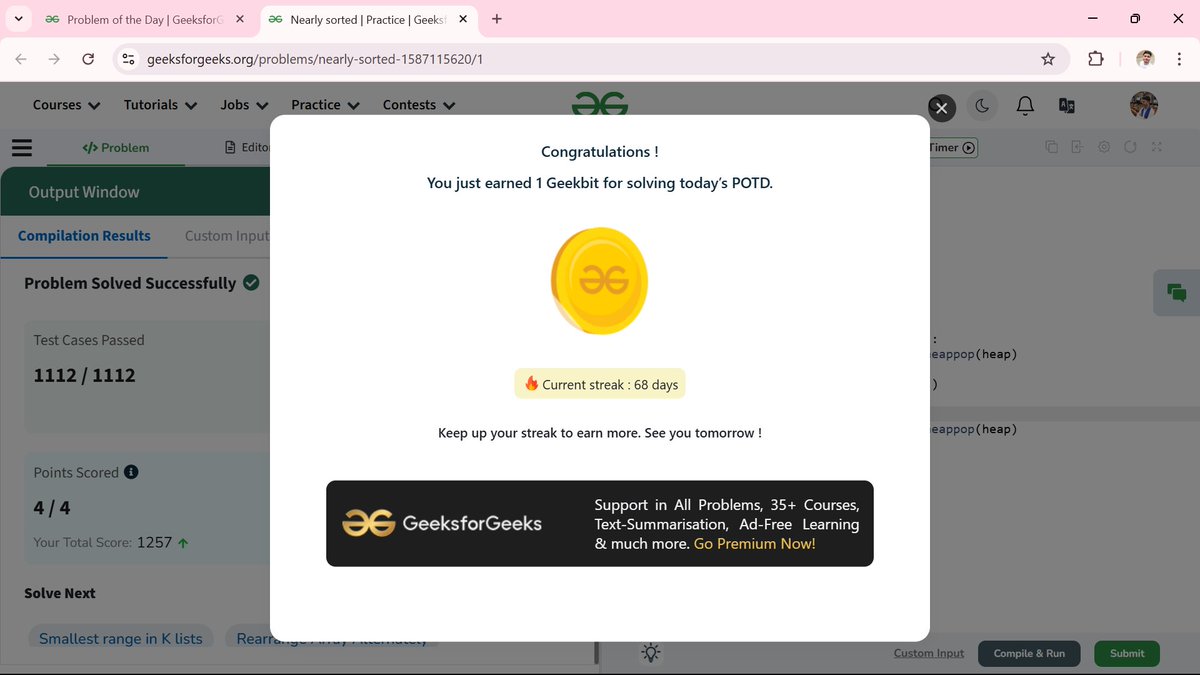The height and width of the screenshot is (675, 1200).
Task: Expand the Tutorials dropdown menu
Action: coord(160,105)
